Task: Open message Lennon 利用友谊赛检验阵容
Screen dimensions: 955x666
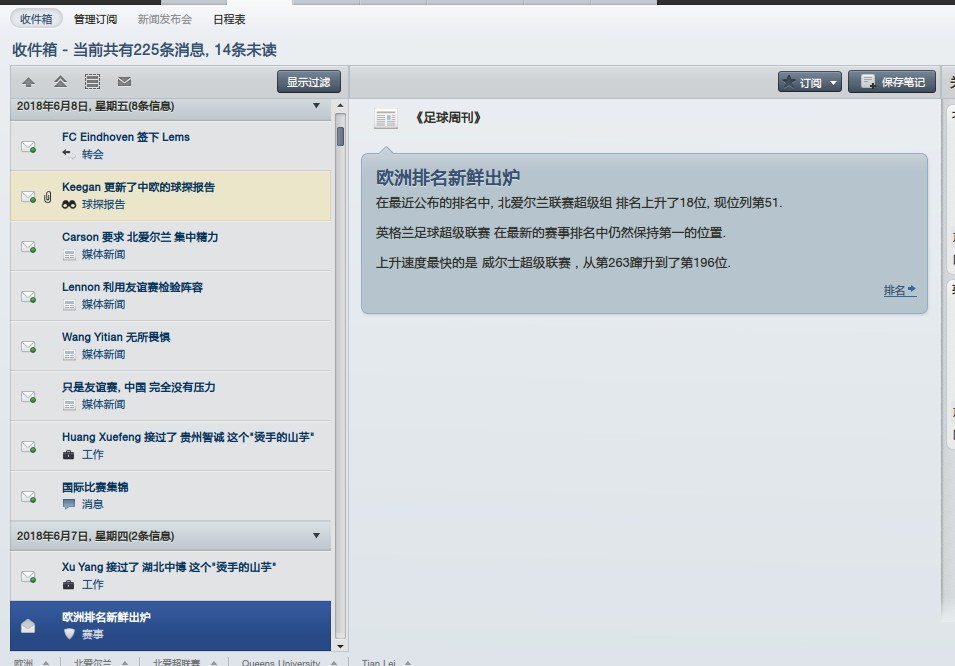Action: (x=171, y=296)
